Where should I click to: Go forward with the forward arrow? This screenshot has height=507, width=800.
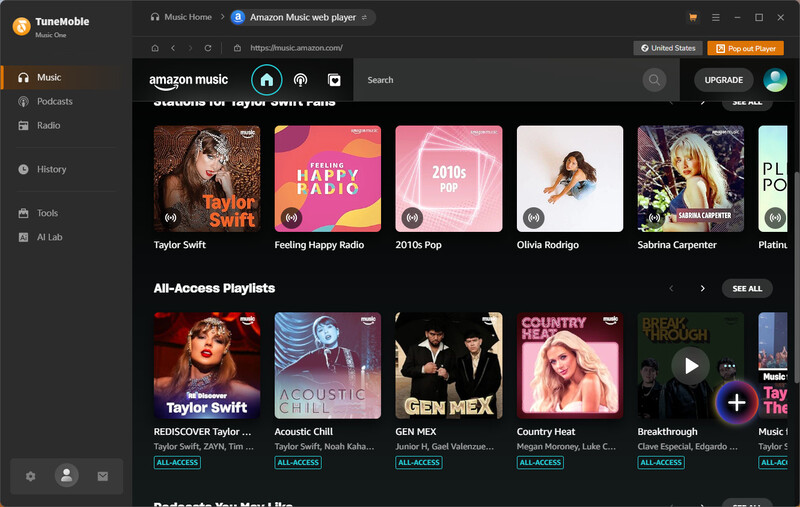(190, 48)
